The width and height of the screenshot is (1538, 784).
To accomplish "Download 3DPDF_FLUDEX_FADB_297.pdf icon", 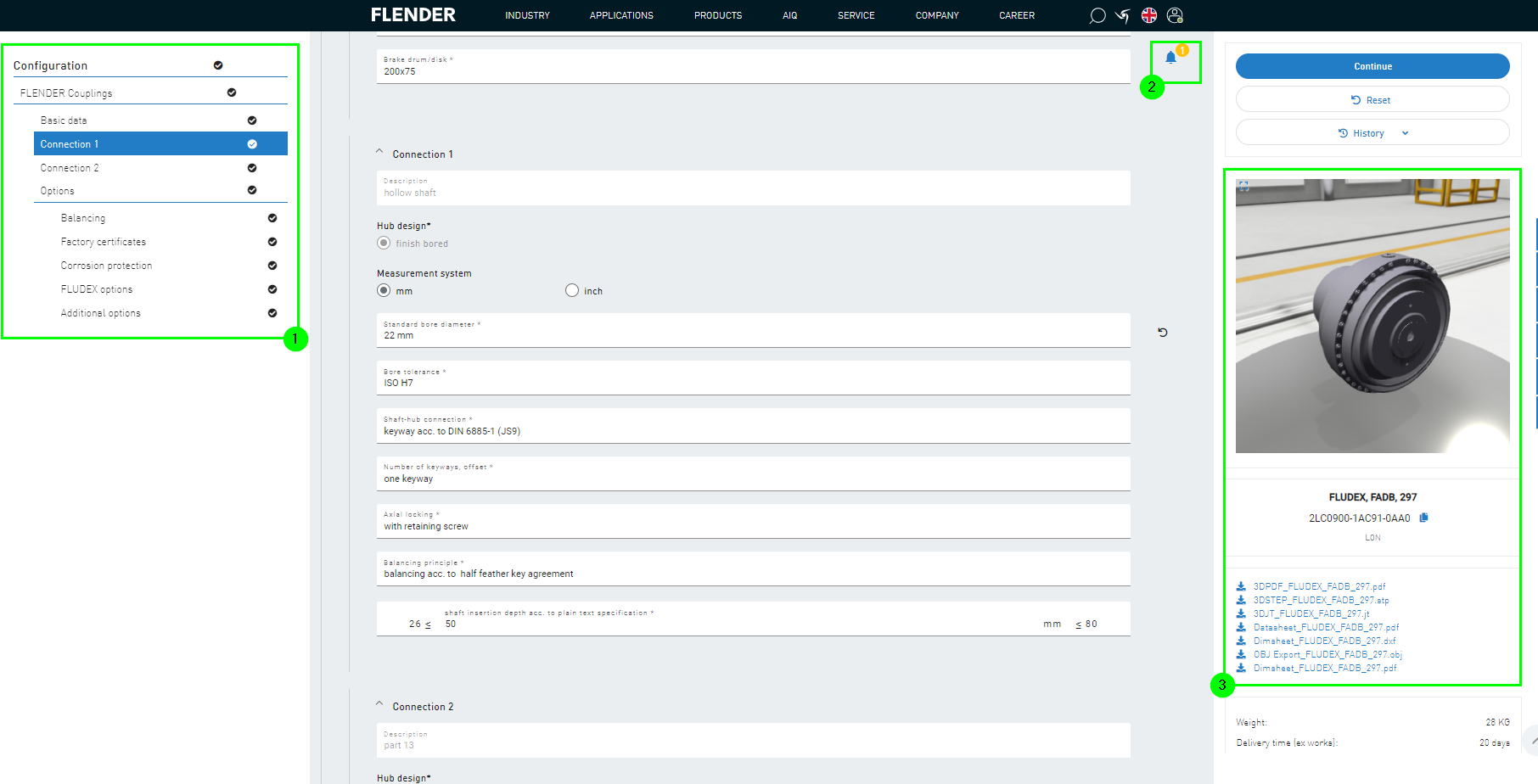I will (1241, 586).
